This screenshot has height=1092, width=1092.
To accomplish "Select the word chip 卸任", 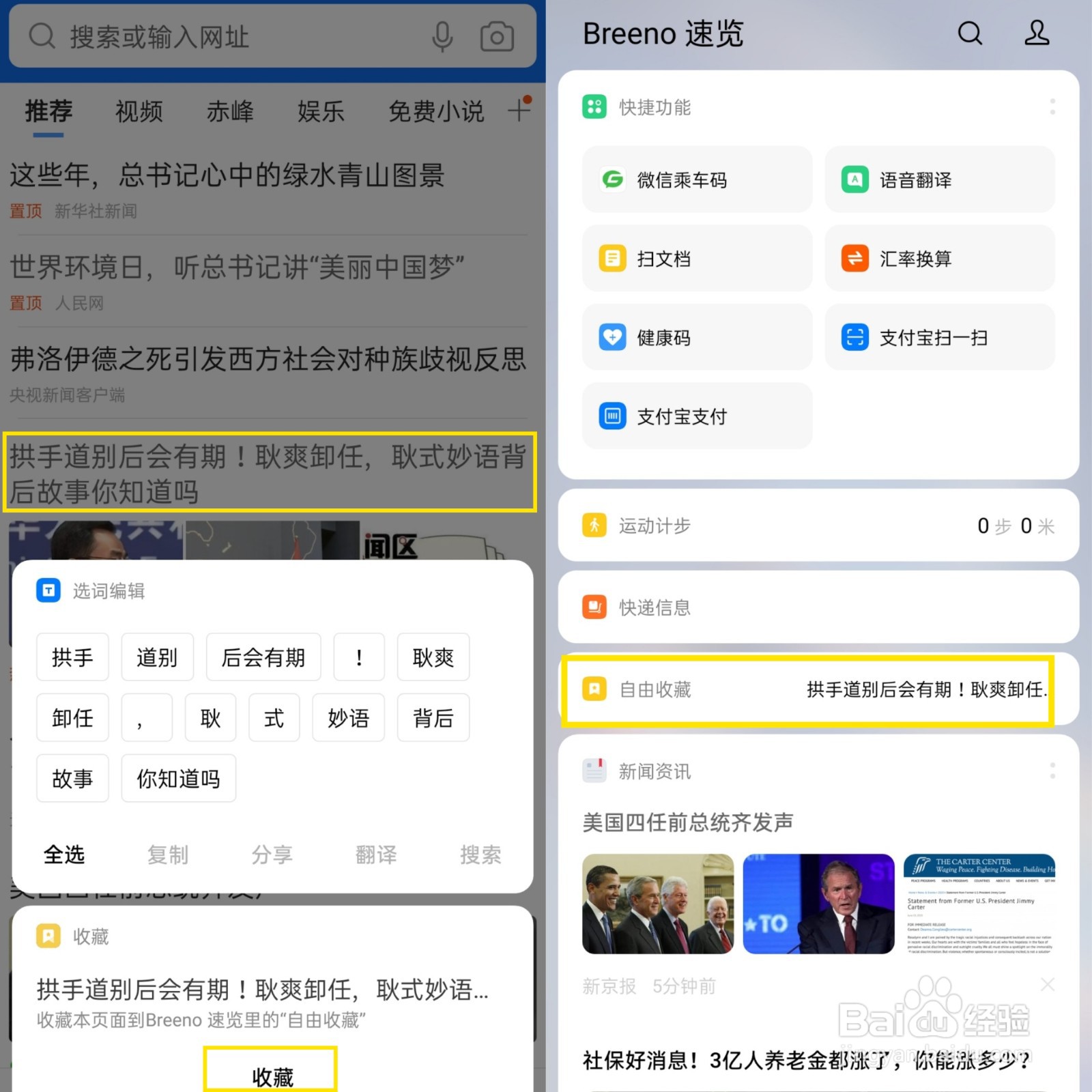I will pos(72,717).
